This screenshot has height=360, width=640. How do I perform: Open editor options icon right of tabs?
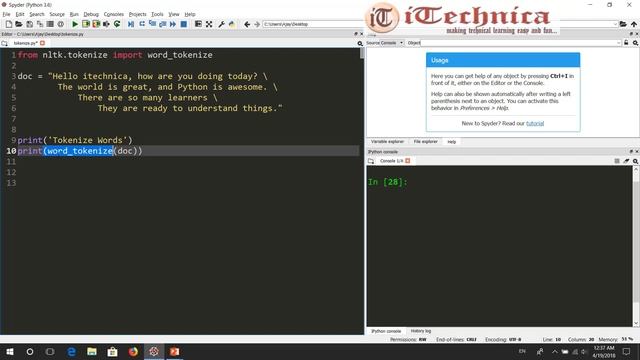point(360,43)
